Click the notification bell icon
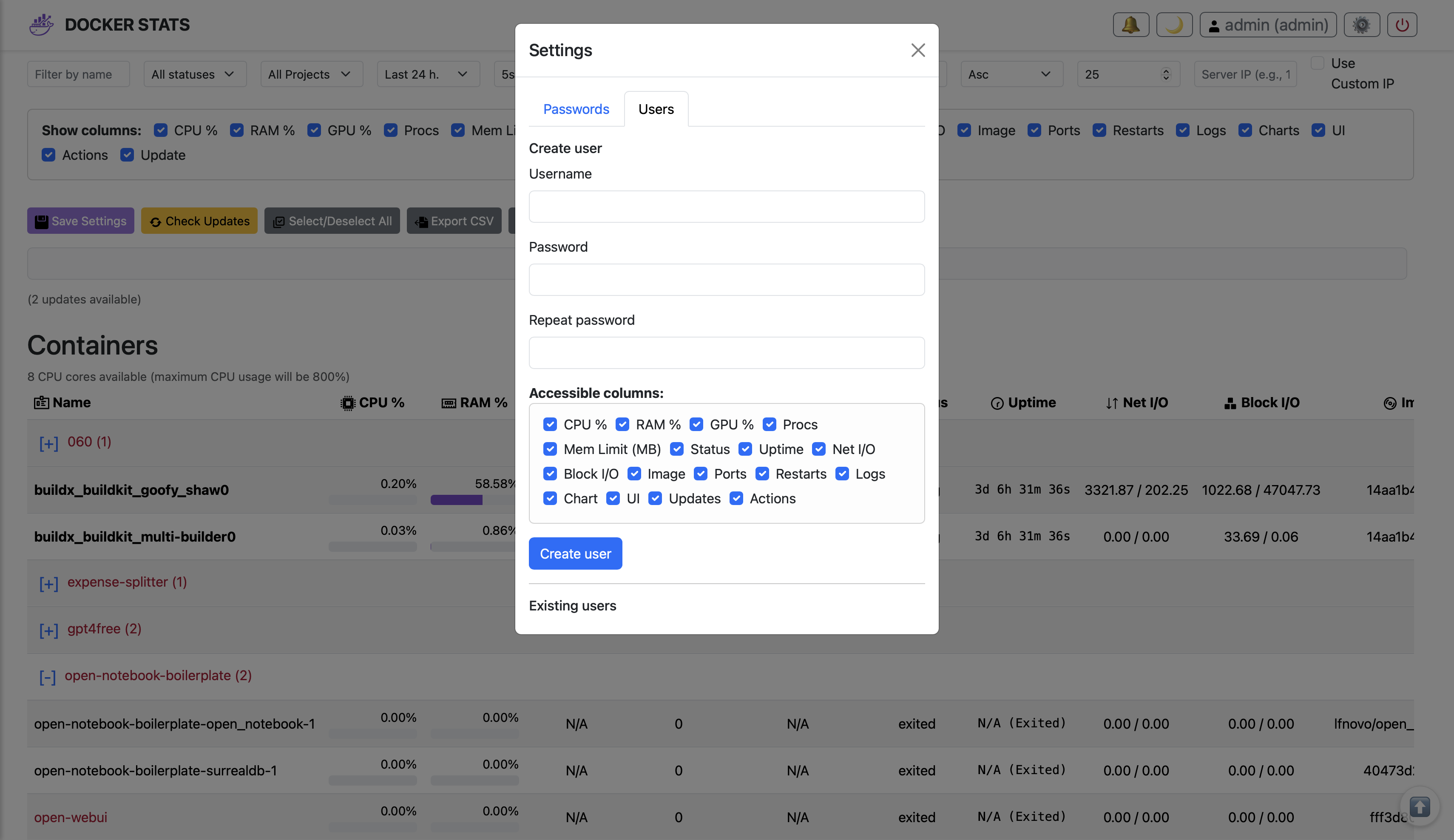The width and height of the screenshot is (1454, 840). 1130,25
